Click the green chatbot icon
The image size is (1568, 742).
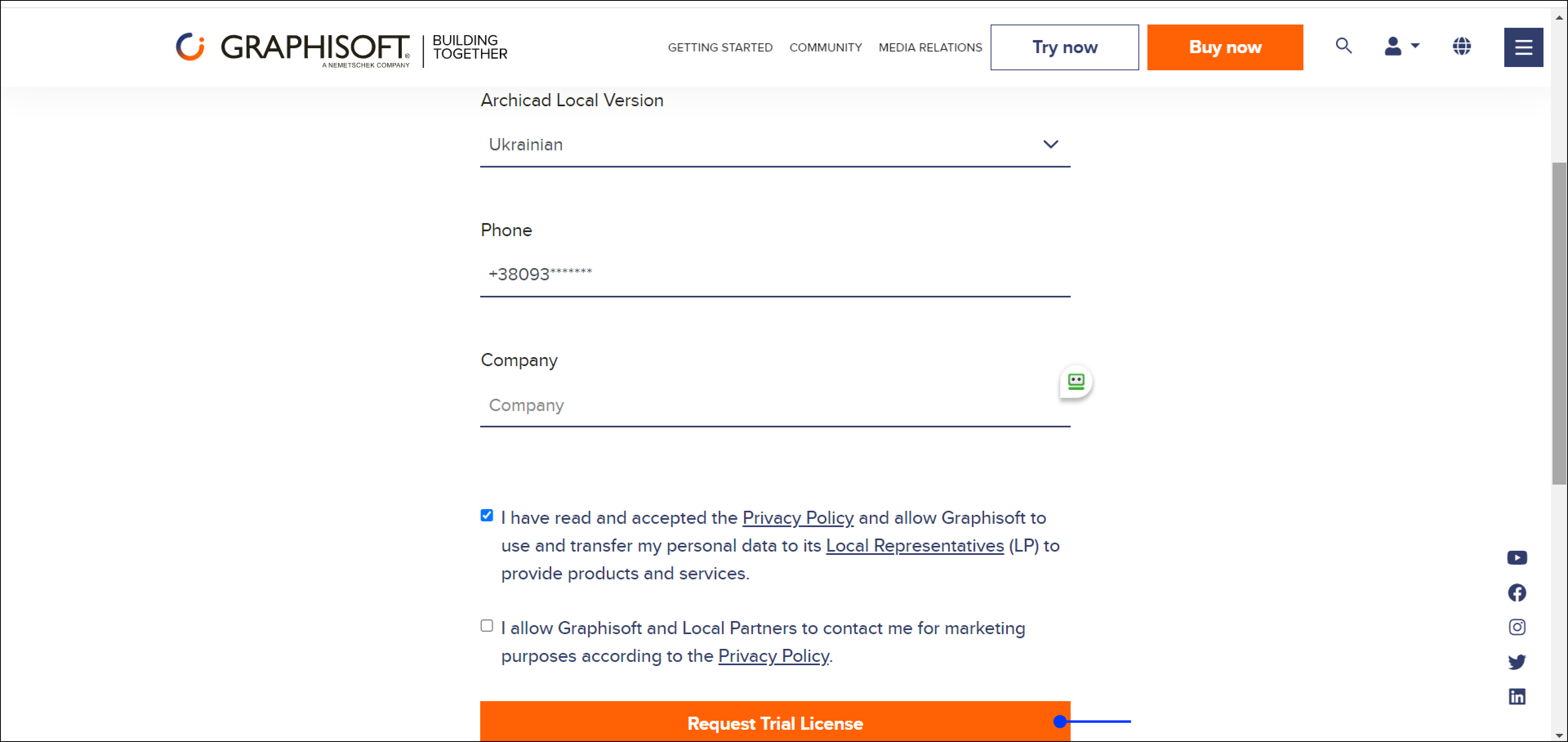pos(1076,381)
